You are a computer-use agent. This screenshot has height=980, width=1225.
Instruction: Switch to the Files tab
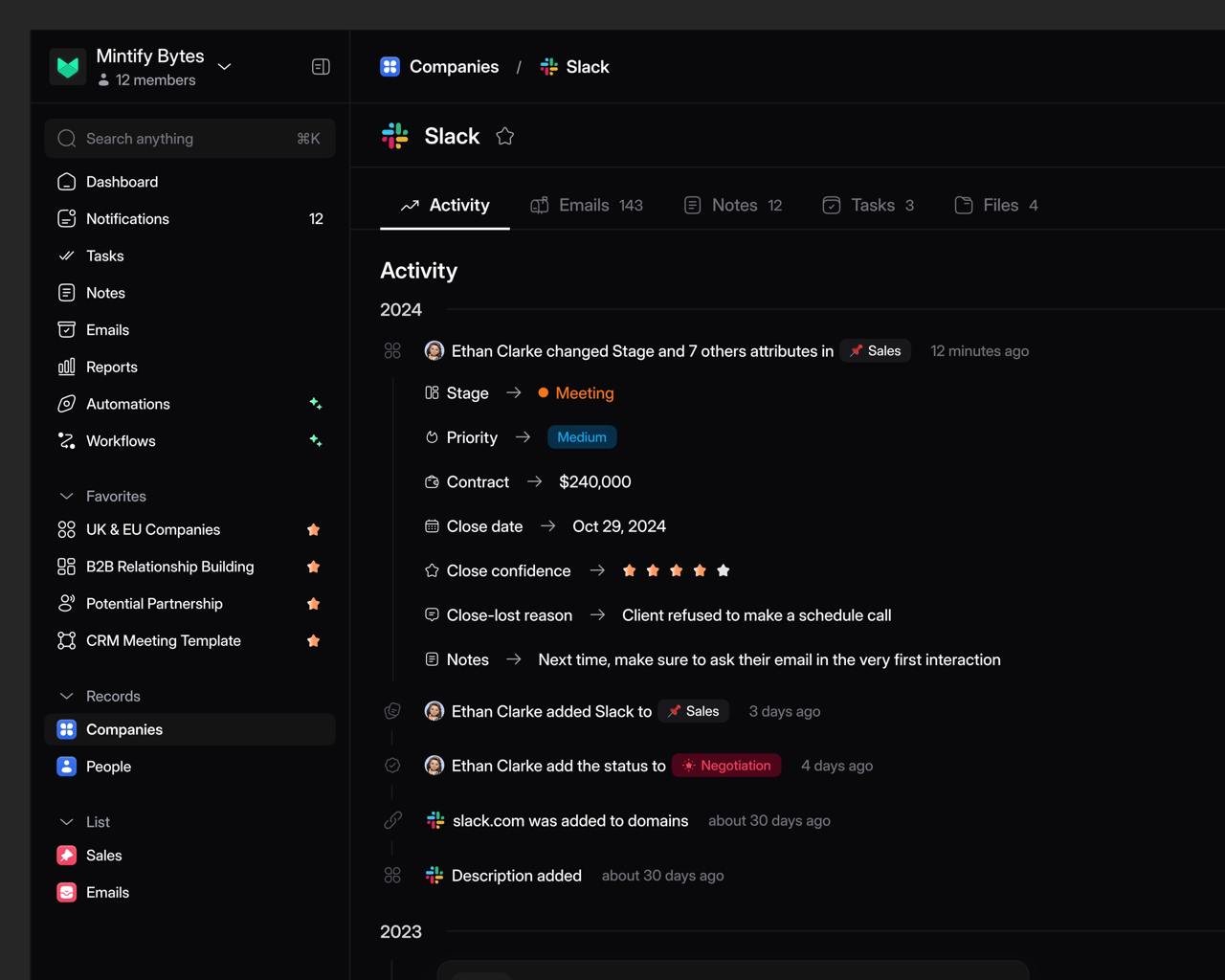click(996, 205)
